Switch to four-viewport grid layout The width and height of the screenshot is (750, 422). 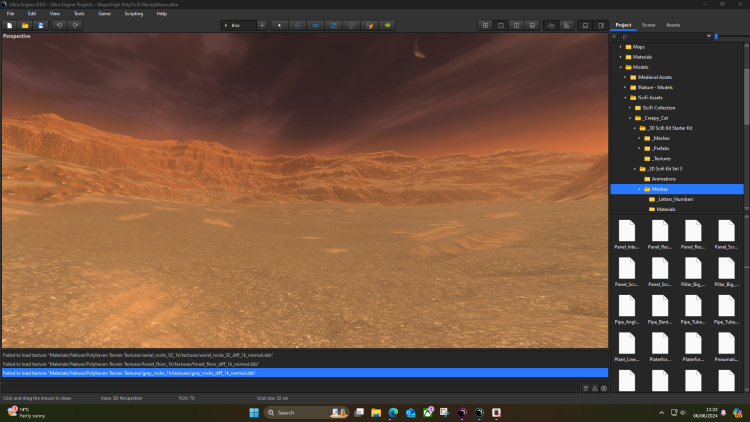click(x=485, y=25)
